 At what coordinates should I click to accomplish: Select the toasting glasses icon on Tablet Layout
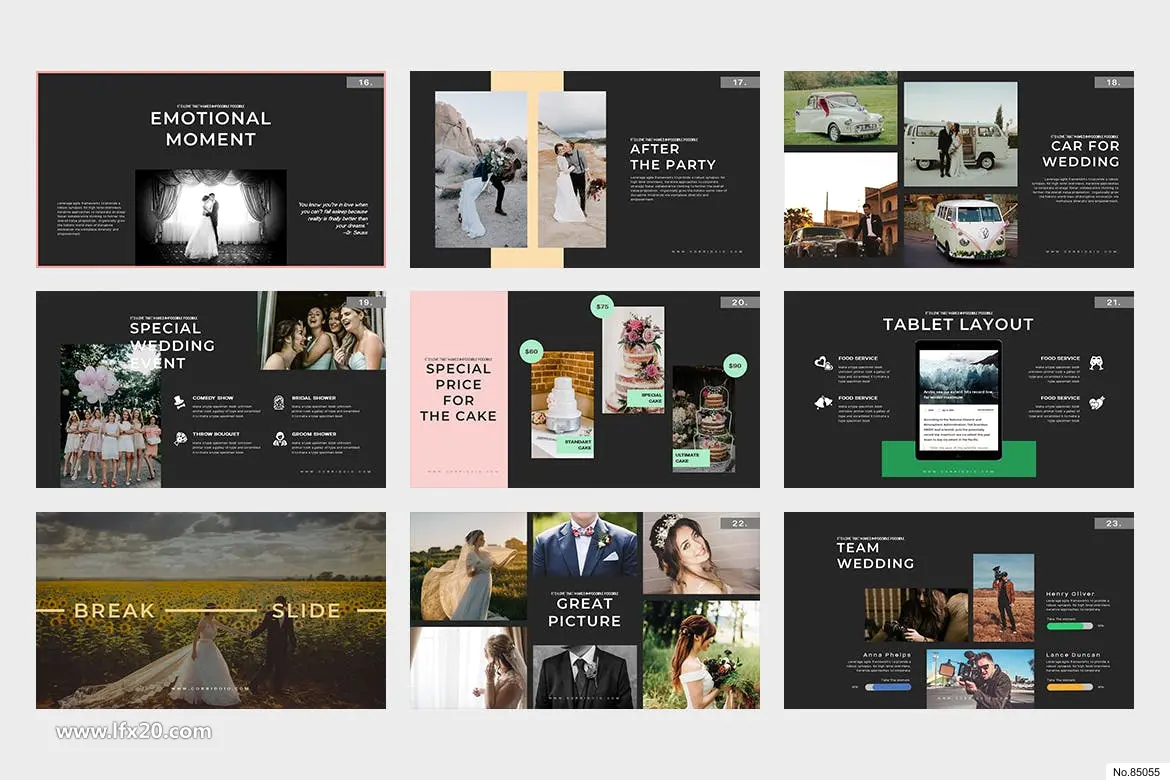coord(1095,363)
